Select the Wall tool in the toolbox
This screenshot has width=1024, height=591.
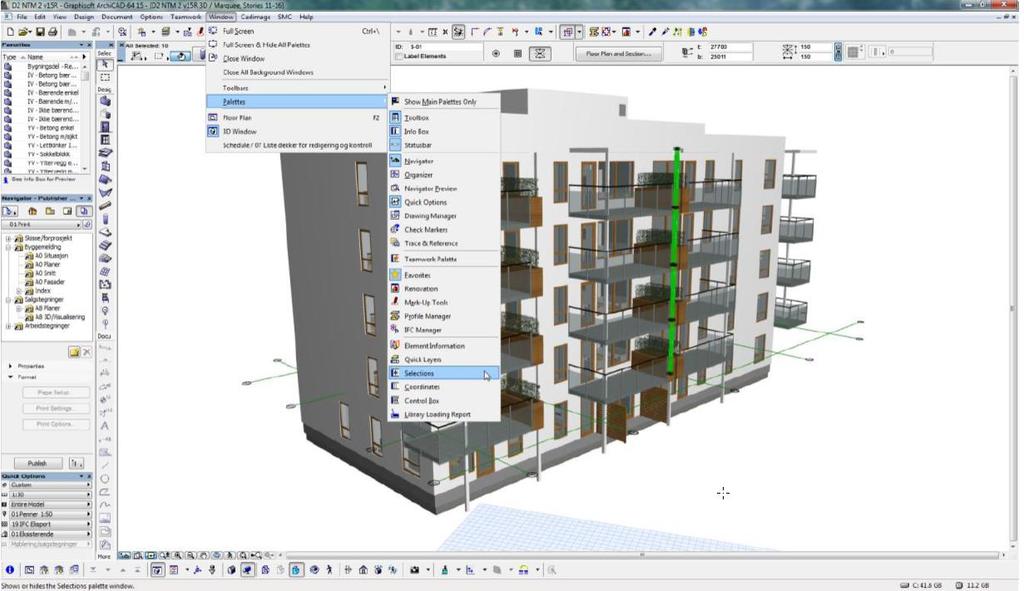point(104,101)
